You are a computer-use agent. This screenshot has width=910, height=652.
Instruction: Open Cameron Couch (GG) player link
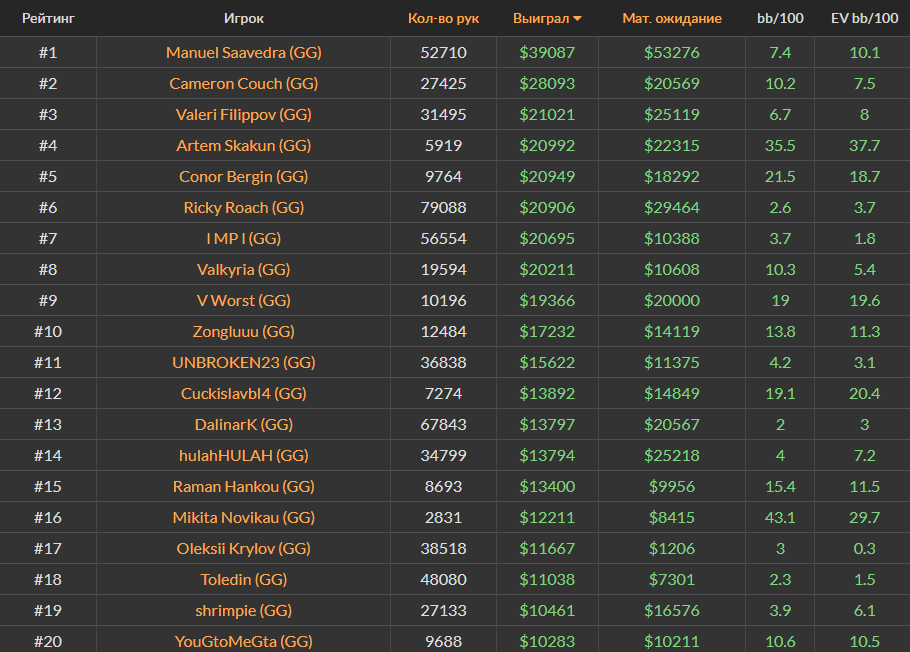point(244,83)
